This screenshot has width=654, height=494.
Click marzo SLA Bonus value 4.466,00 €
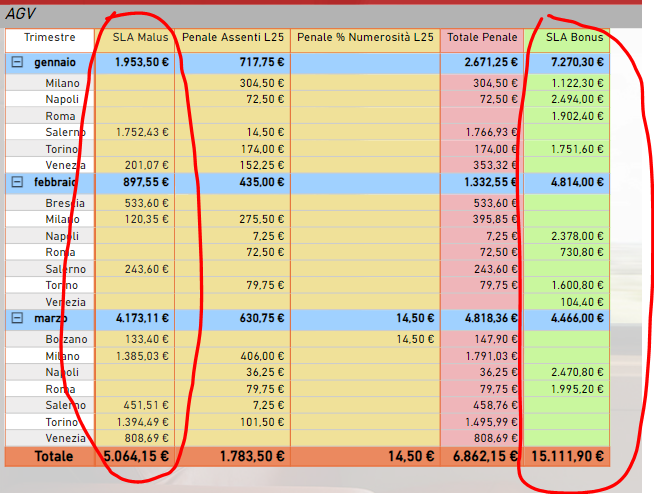point(577,318)
